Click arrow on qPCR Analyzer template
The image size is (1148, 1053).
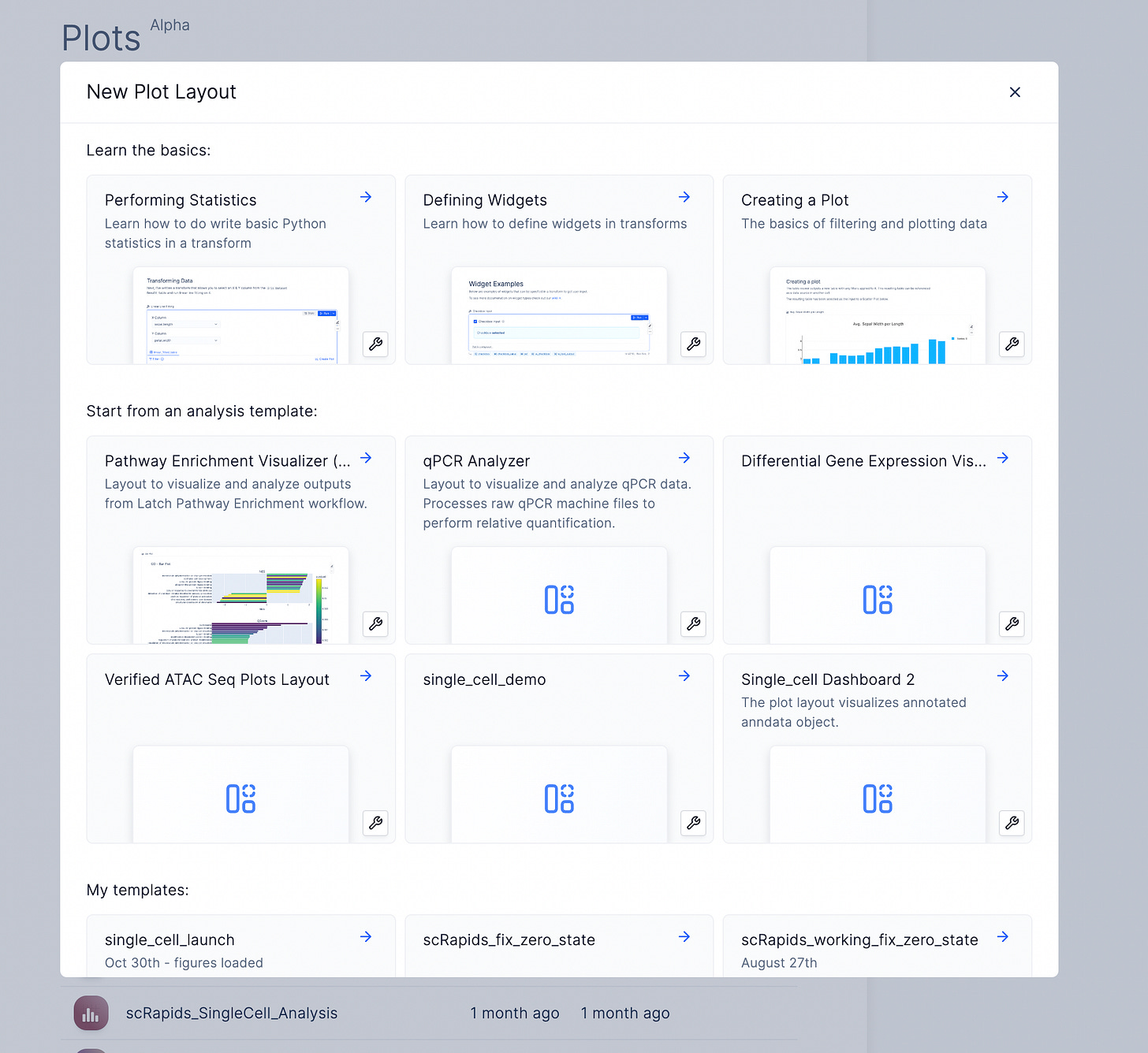tap(684, 458)
